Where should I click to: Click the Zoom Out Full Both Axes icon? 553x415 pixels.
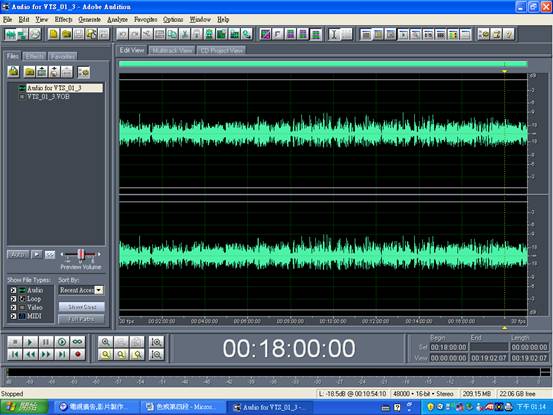137,342
